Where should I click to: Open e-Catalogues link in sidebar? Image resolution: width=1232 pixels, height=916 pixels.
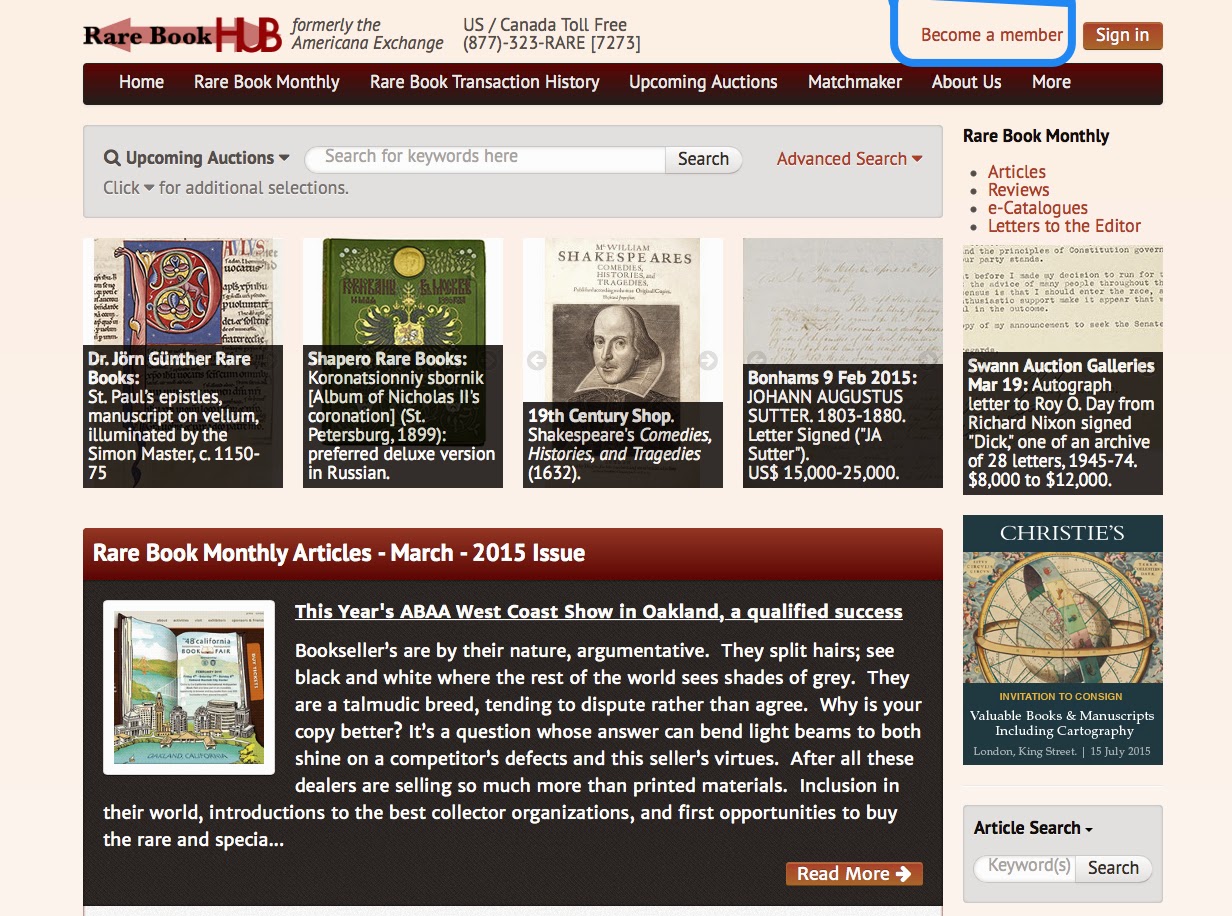pyautogui.click(x=1038, y=208)
